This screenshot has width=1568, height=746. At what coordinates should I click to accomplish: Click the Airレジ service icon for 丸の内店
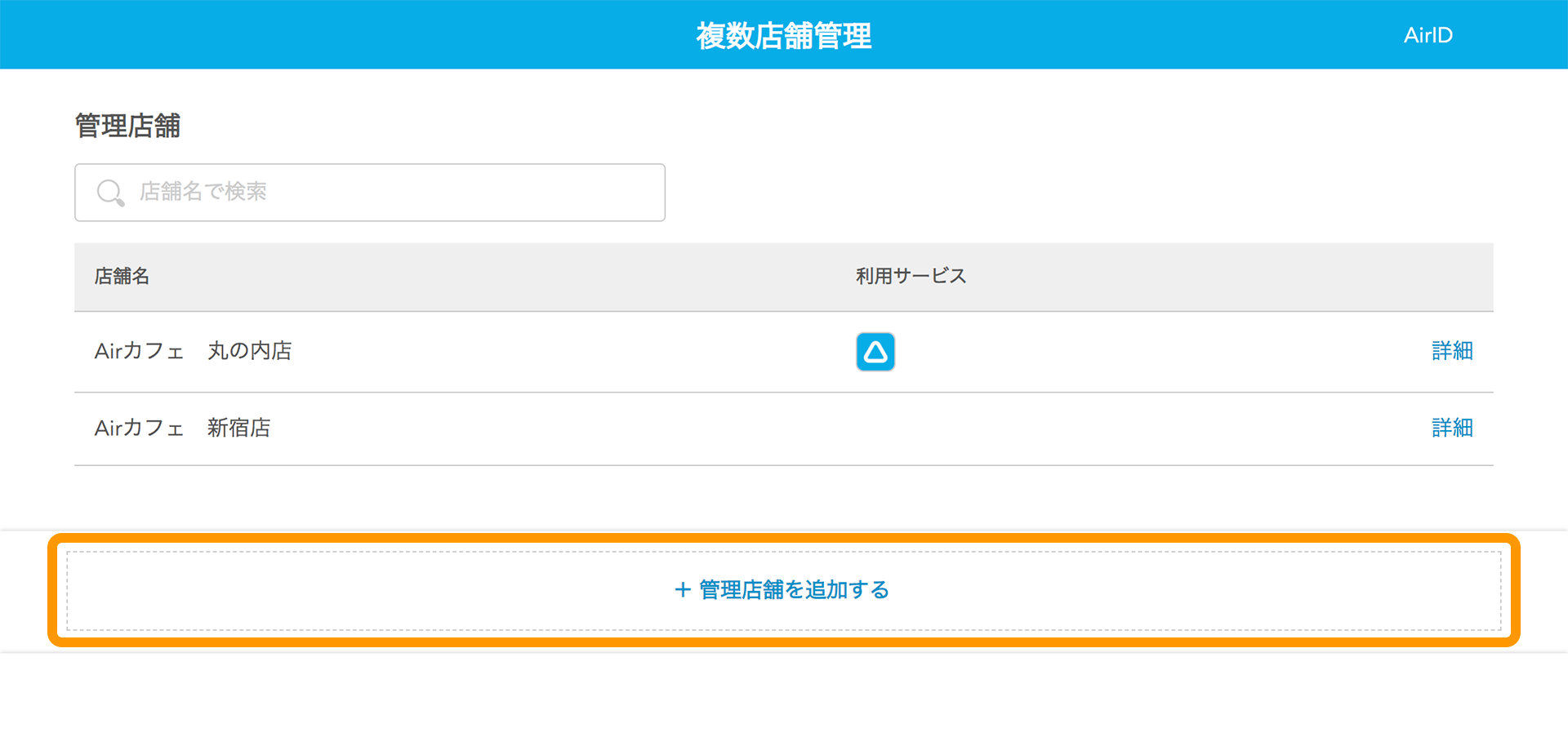tap(875, 352)
